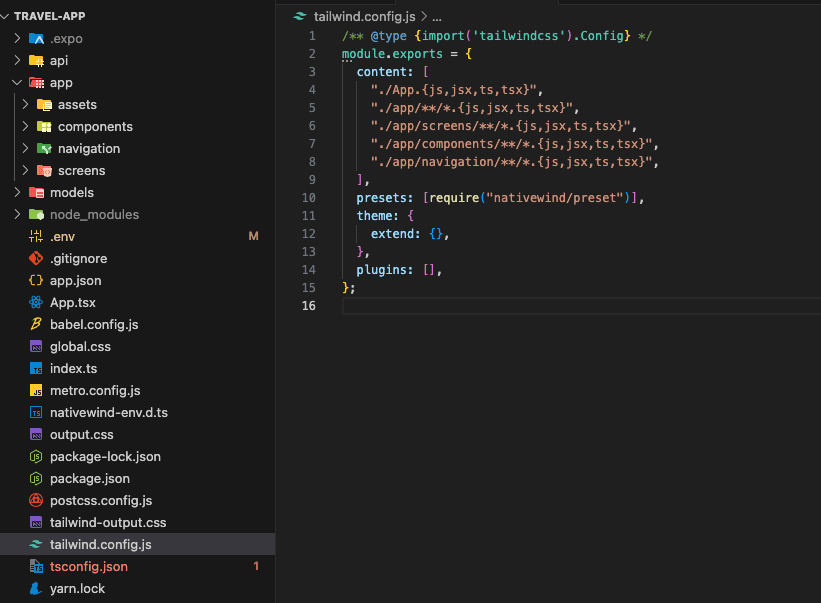Click the Node icon of package.json
Image resolution: width=821 pixels, height=603 pixels.
pos(36,478)
